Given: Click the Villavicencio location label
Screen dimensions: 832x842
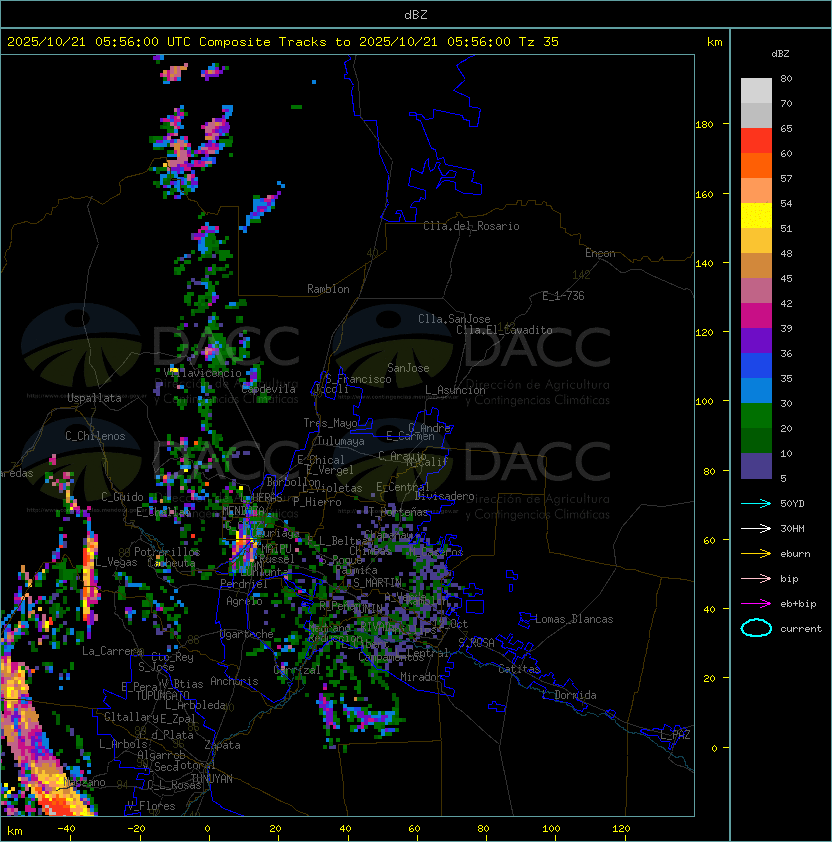Looking at the screenshot, I should tap(202, 373).
